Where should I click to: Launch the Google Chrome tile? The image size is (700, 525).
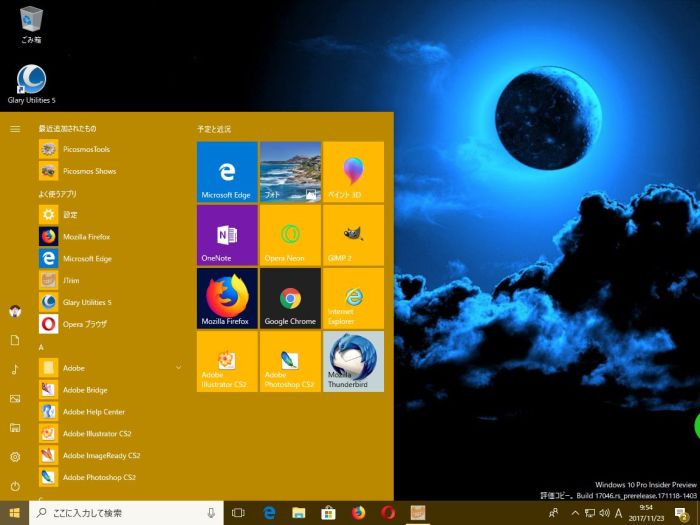click(290, 298)
